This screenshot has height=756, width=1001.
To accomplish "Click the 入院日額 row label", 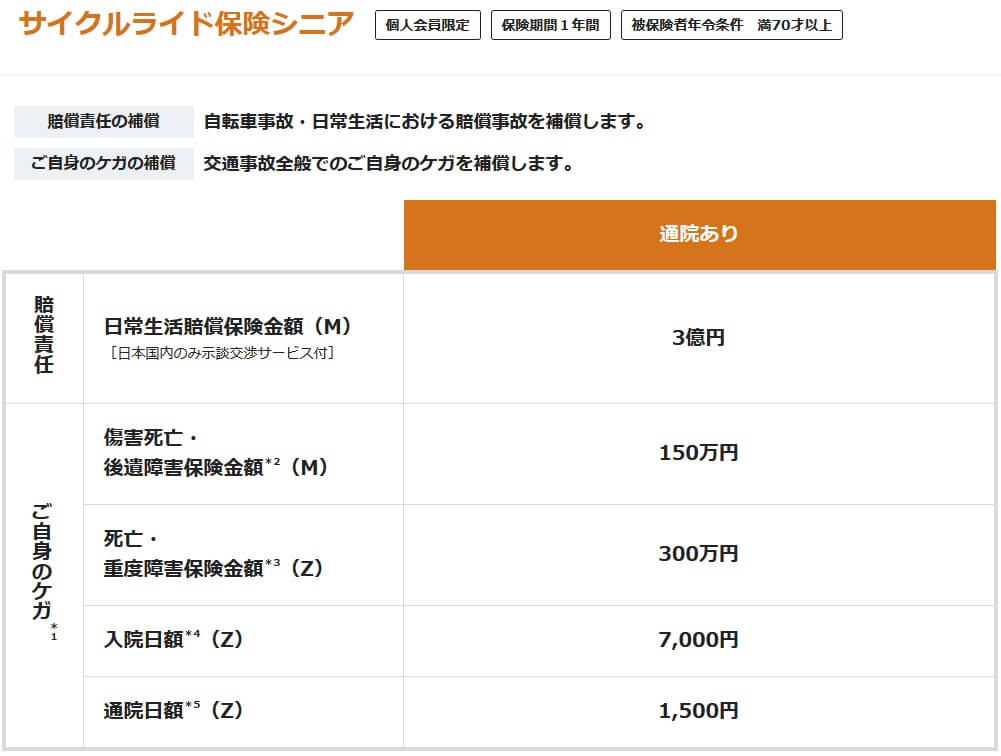I will 174,640.
